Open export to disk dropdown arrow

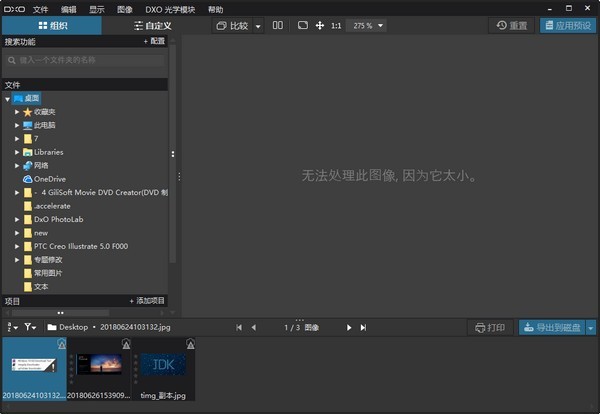click(x=591, y=328)
